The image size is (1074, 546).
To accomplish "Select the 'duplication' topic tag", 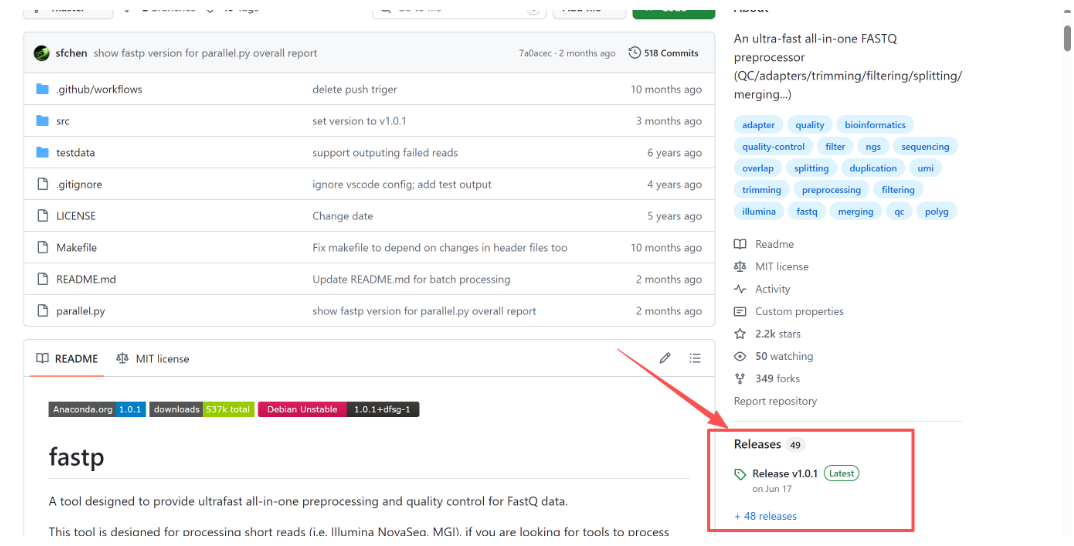I will coord(873,168).
